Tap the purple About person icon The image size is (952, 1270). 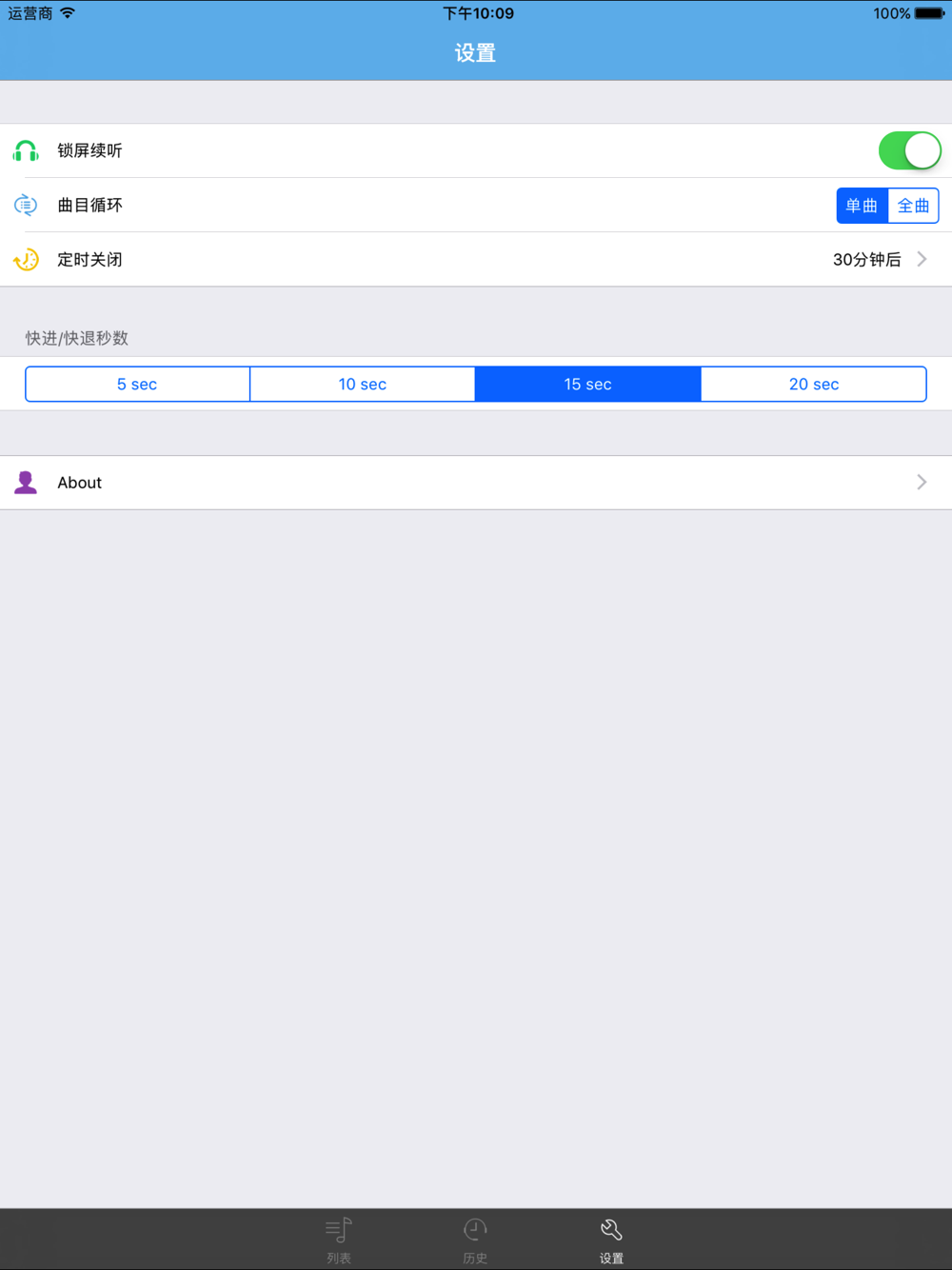coord(26,483)
